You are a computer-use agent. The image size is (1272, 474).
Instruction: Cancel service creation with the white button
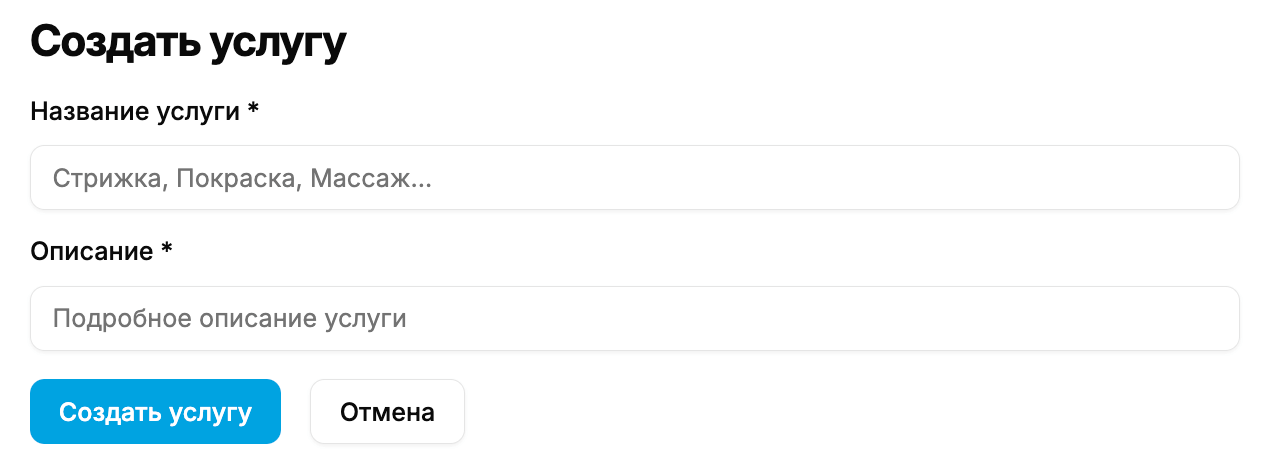(387, 411)
